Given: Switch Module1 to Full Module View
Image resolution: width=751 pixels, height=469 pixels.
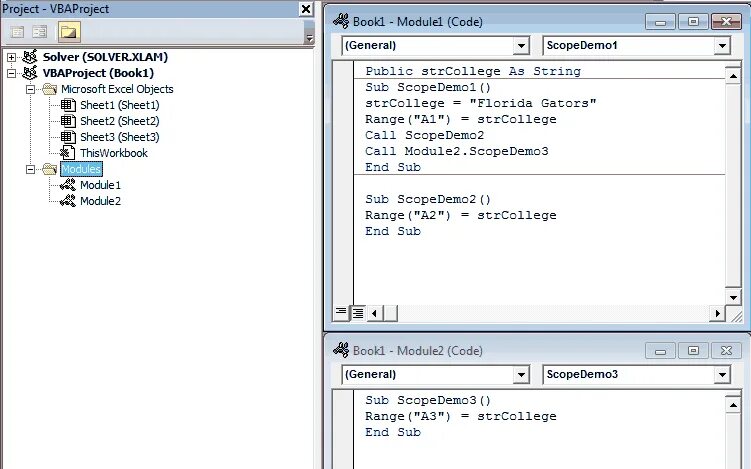Looking at the screenshot, I should coord(357,313).
